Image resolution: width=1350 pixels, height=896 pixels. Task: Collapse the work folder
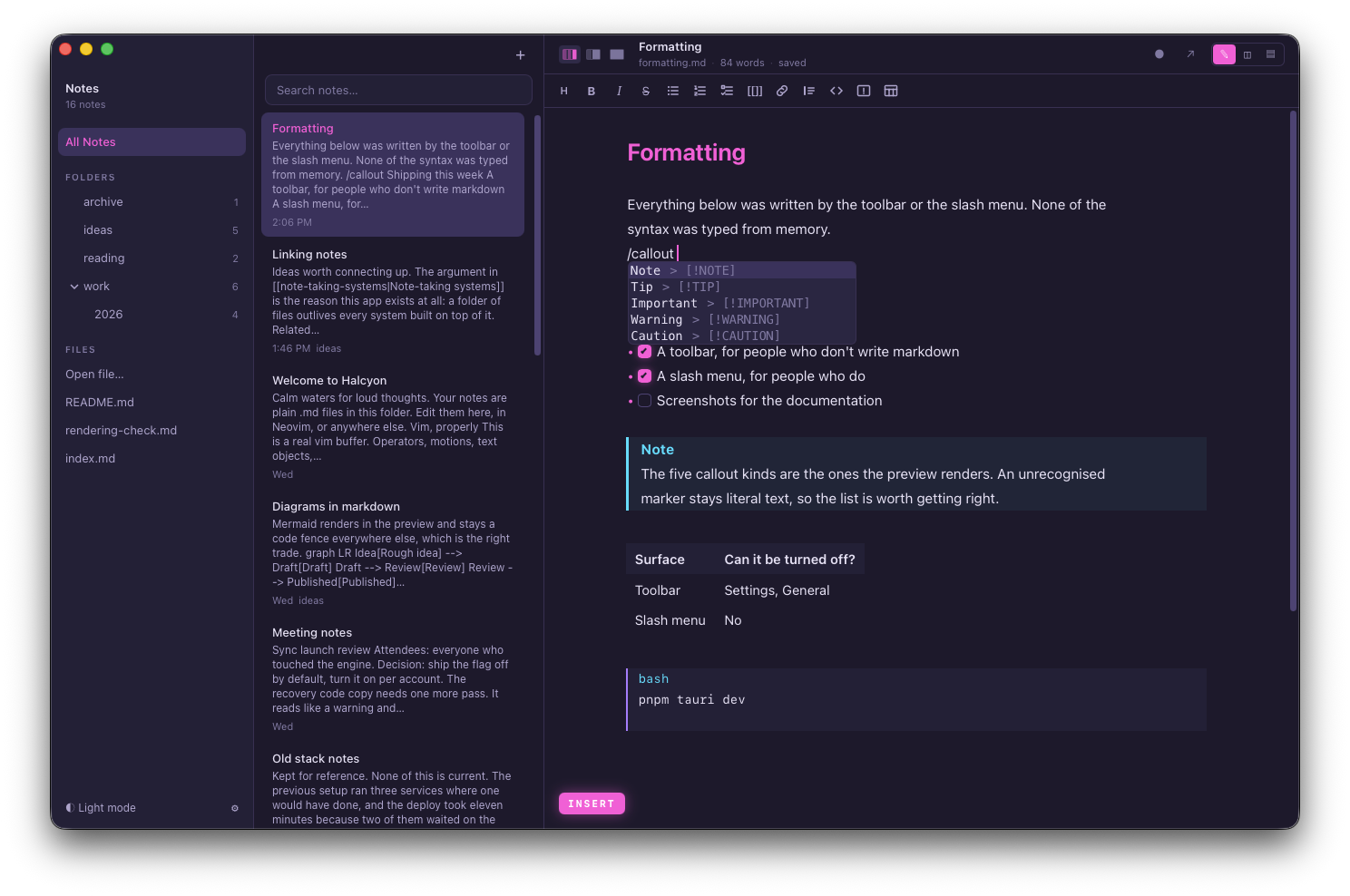click(x=74, y=287)
